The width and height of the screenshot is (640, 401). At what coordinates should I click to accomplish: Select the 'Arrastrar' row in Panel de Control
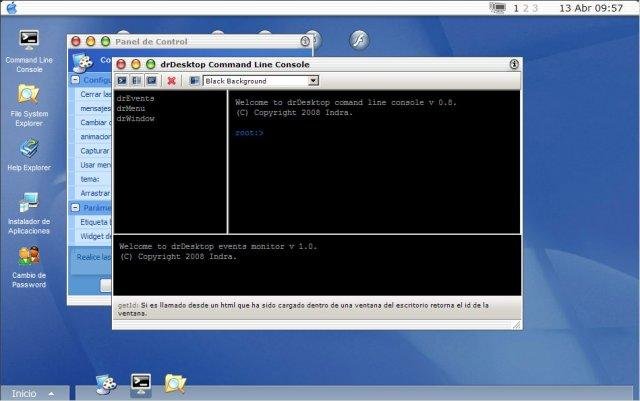(93, 194)
